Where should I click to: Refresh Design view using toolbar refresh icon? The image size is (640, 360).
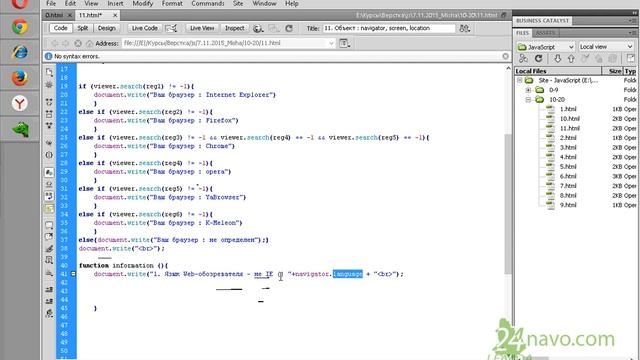point(289,28)
